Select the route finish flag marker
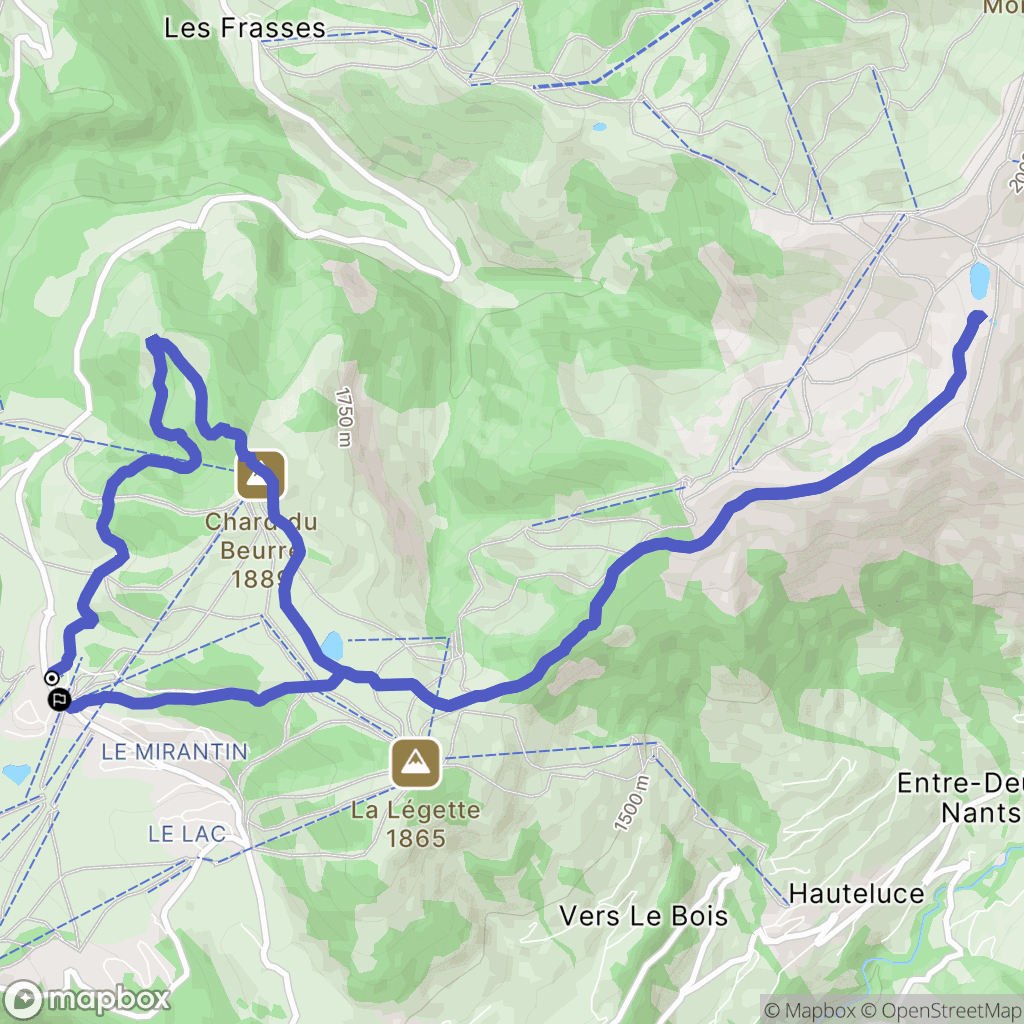Screen dimensions: 1024x1024 click(59, 700)
